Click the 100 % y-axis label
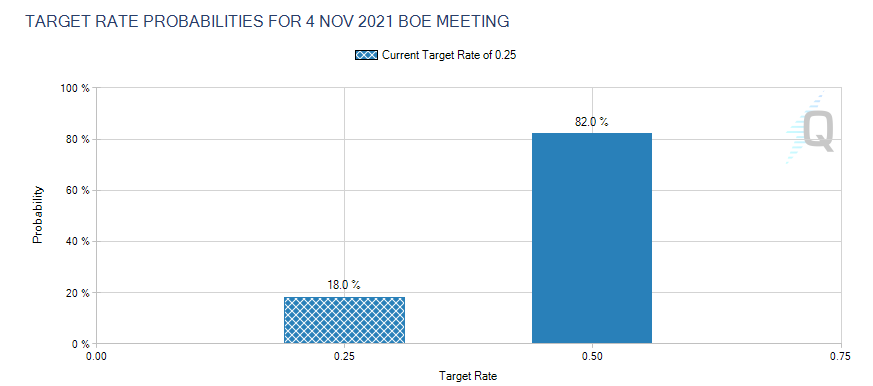Viewport: 873px width, 386px height. coord(77,88)
